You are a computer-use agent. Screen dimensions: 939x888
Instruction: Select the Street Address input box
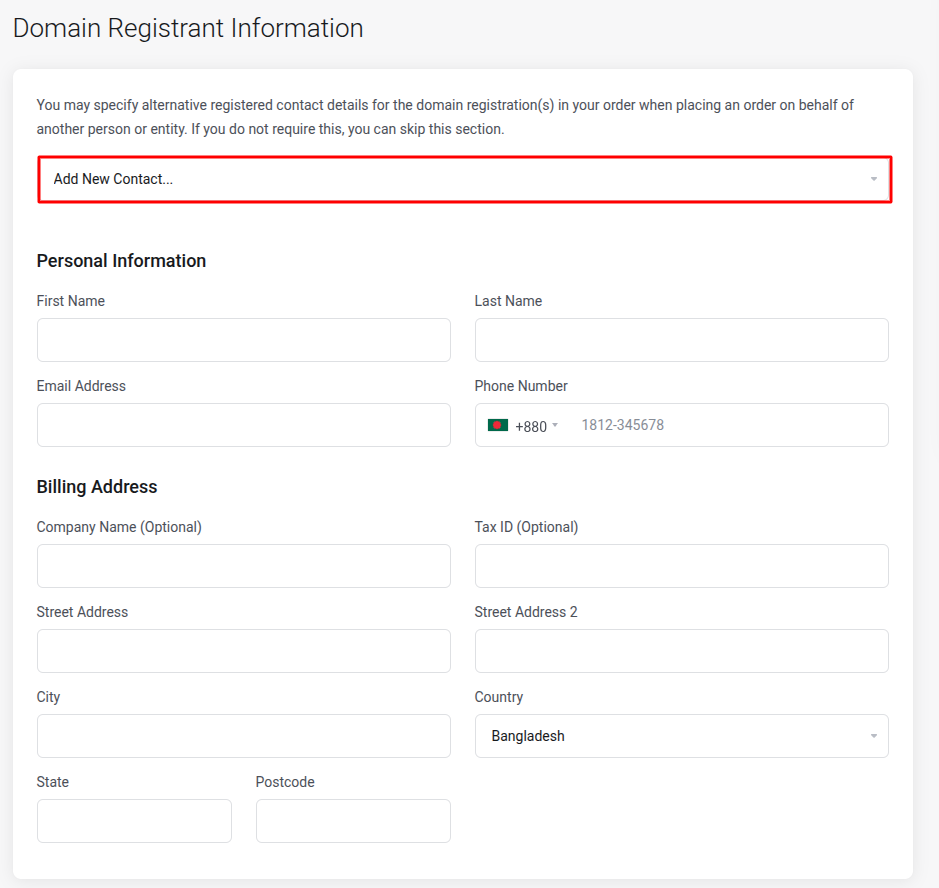[x=243, y=651]
